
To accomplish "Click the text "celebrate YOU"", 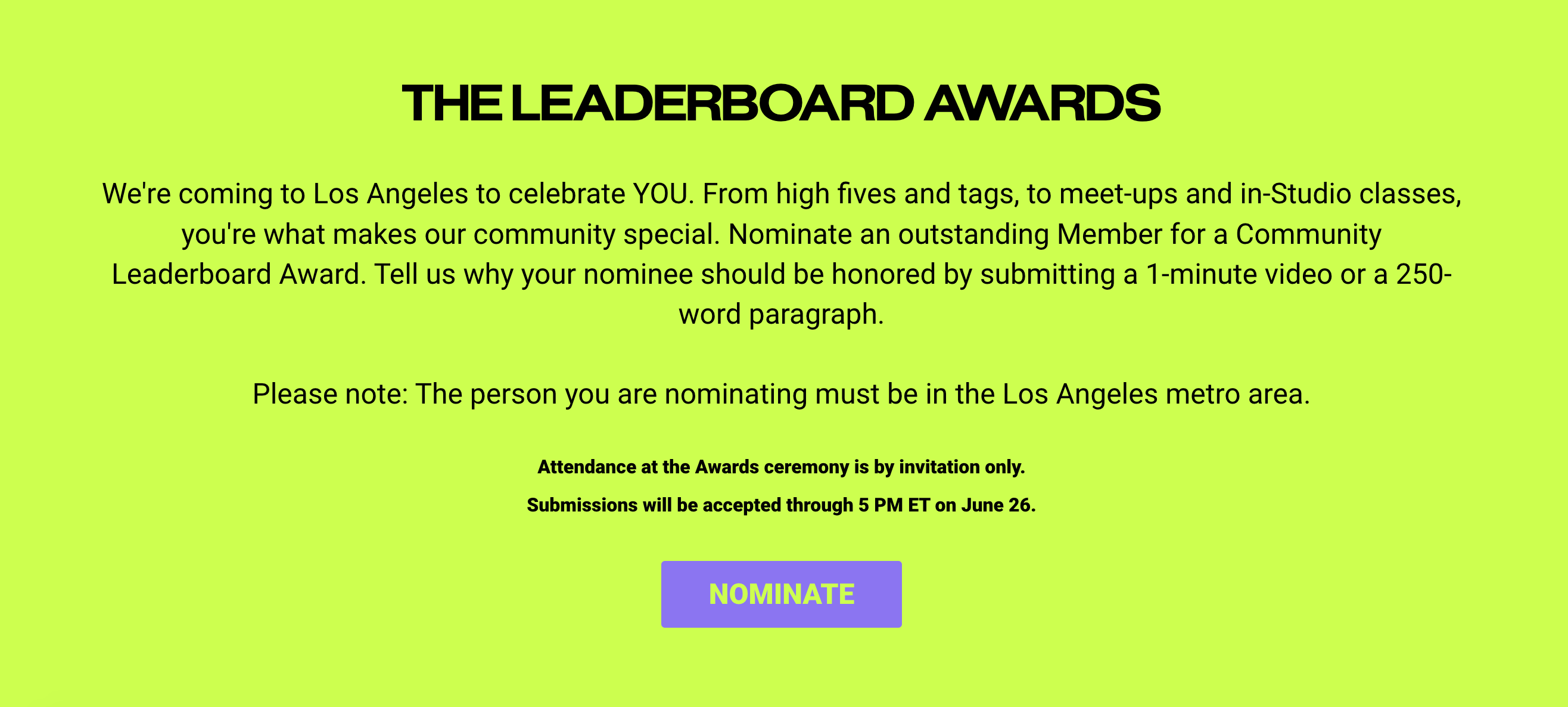I will 598,194.
